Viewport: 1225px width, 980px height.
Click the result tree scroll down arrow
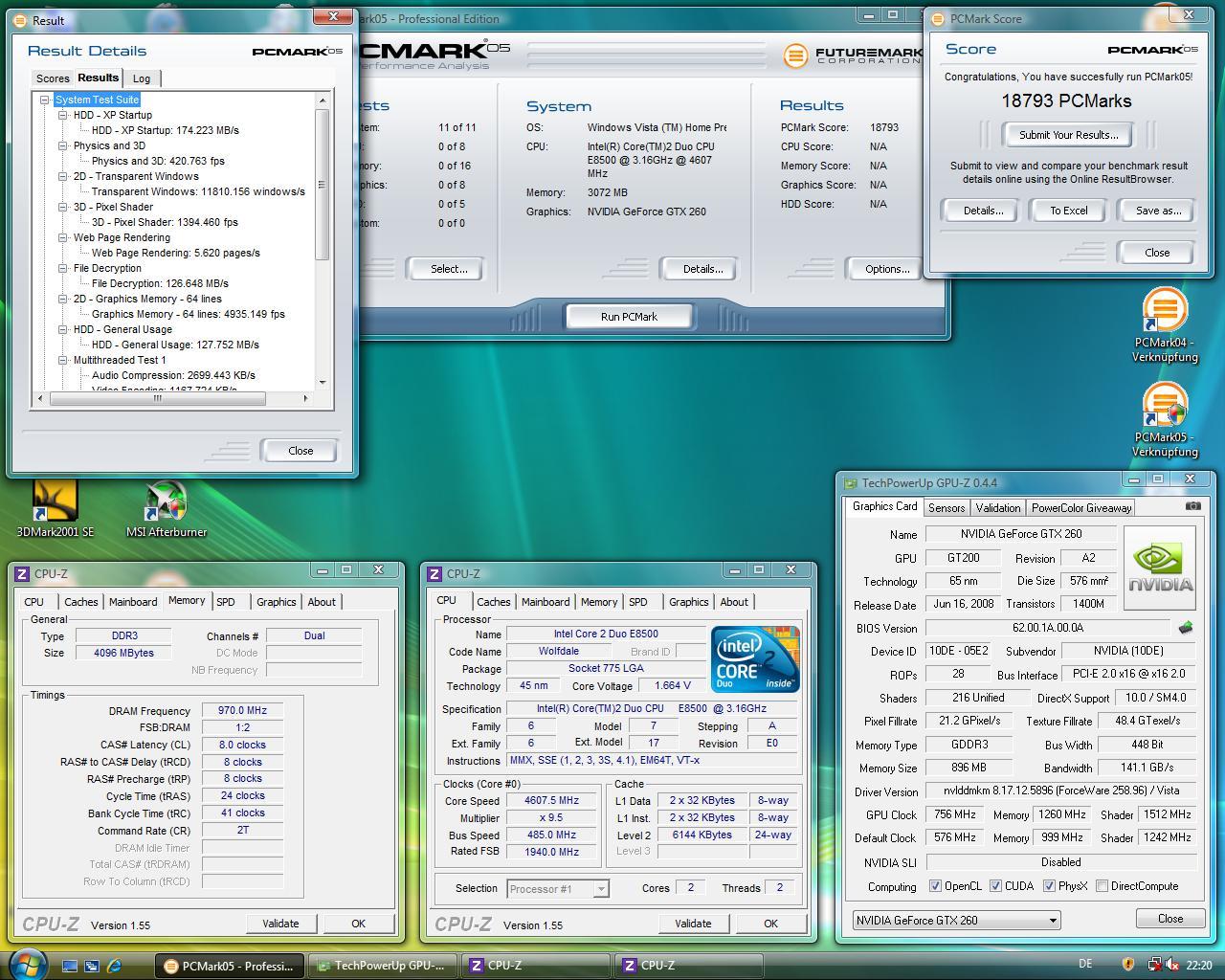(322, 383)
